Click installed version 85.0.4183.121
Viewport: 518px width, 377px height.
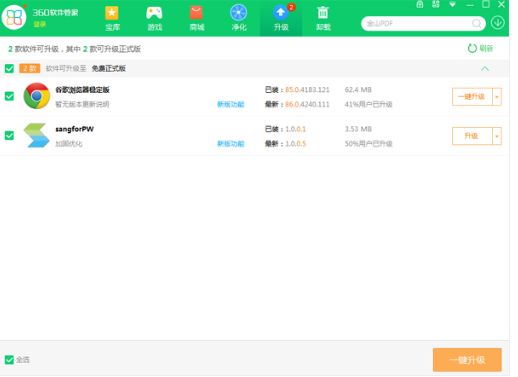pos(307,90)
